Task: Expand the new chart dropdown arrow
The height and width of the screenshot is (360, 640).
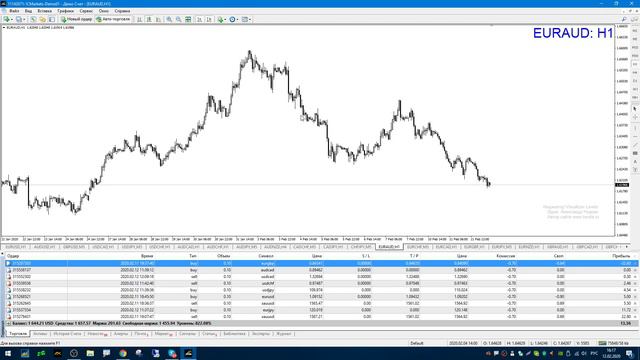Action: [12, 19]
